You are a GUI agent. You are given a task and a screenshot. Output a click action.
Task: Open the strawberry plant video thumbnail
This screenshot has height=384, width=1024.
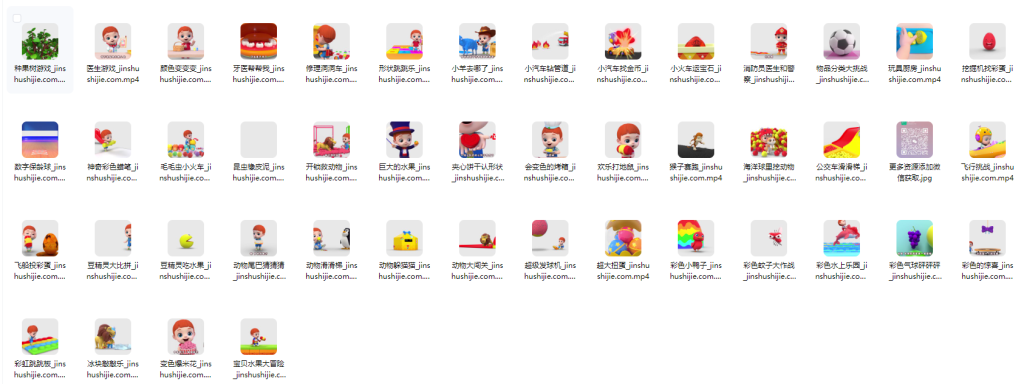pos(40,42)
